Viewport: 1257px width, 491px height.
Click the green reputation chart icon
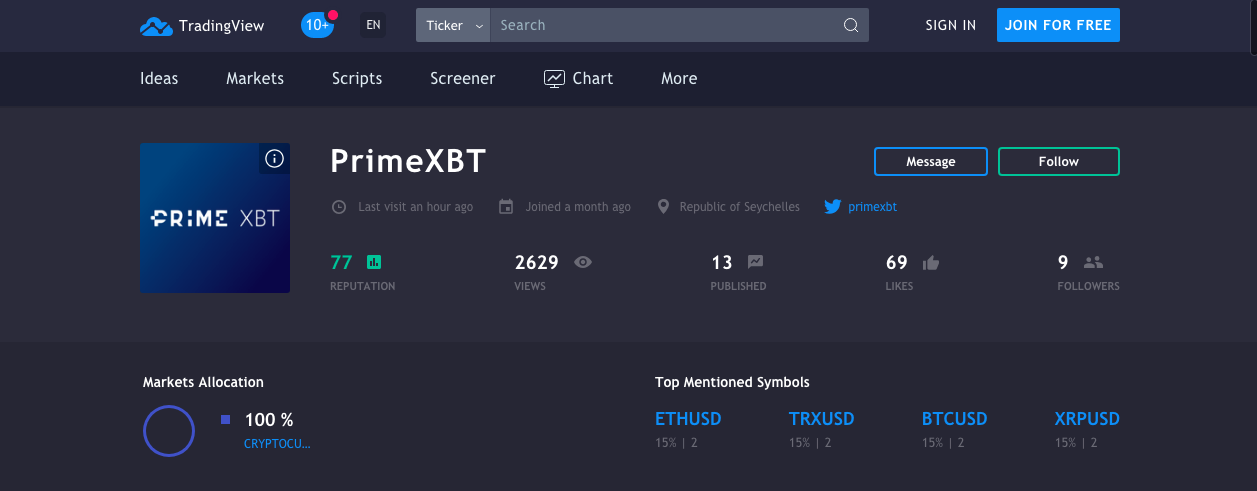point(374,262)
